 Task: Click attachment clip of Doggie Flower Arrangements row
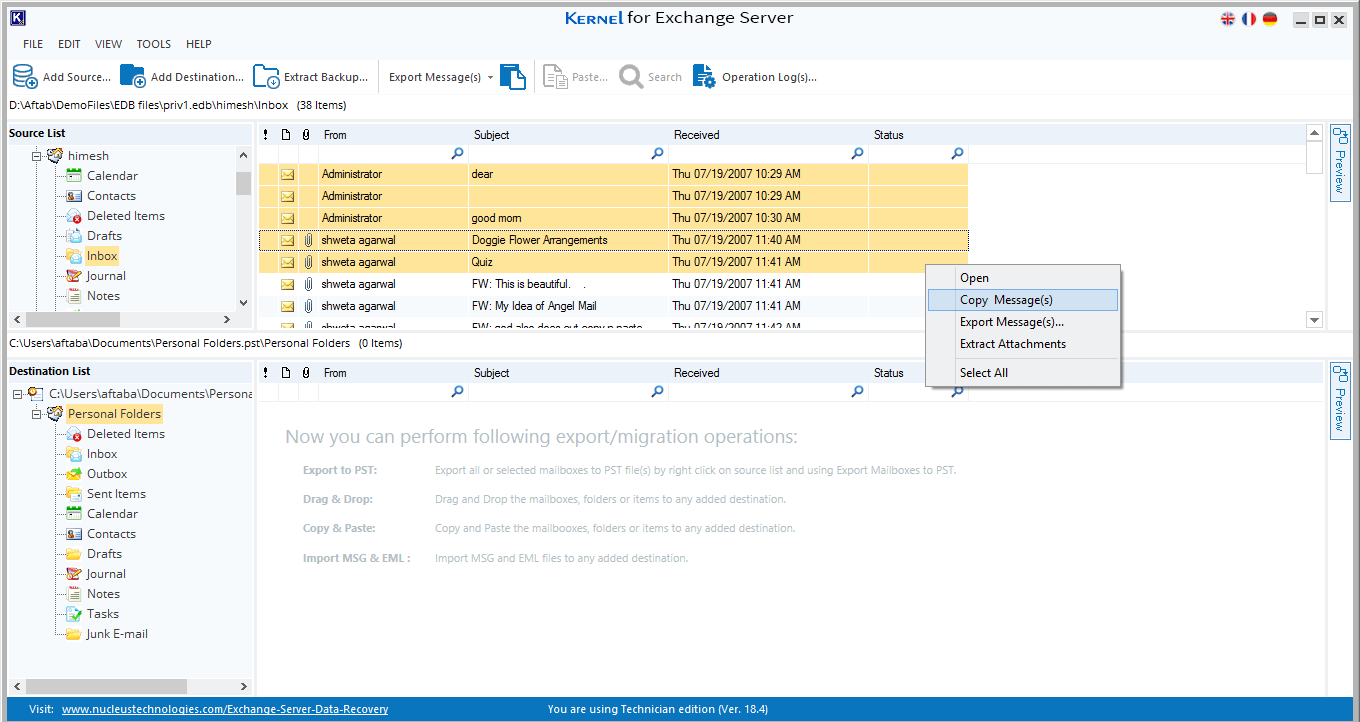click(308, 240)
